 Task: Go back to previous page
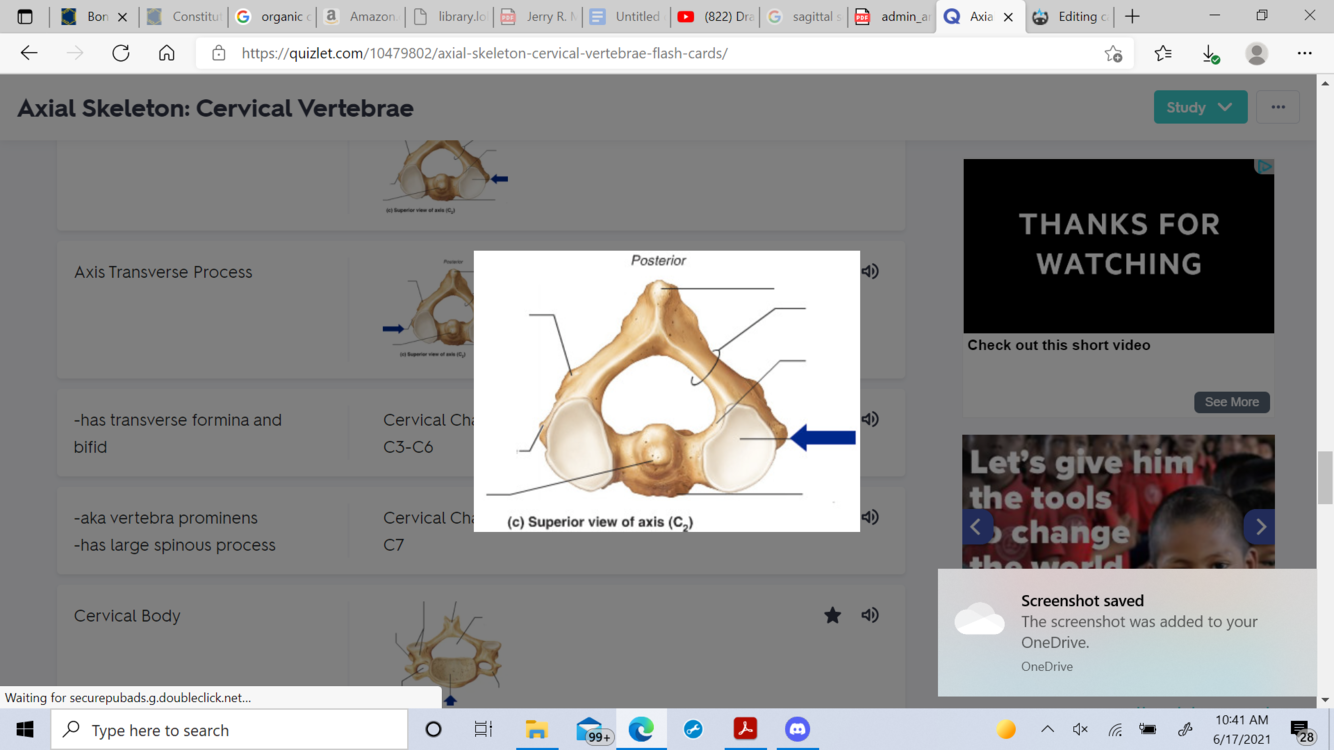coord(29,53)
